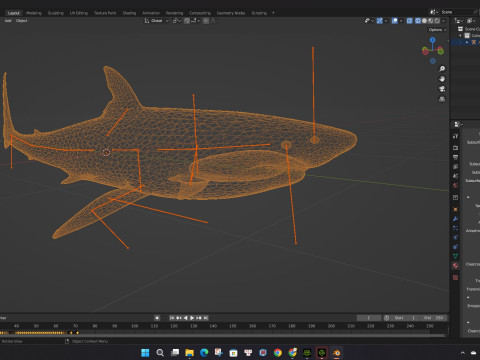Open object type visibility dropdown
This screenshot has height=360, width=480.
coord(369,21)
